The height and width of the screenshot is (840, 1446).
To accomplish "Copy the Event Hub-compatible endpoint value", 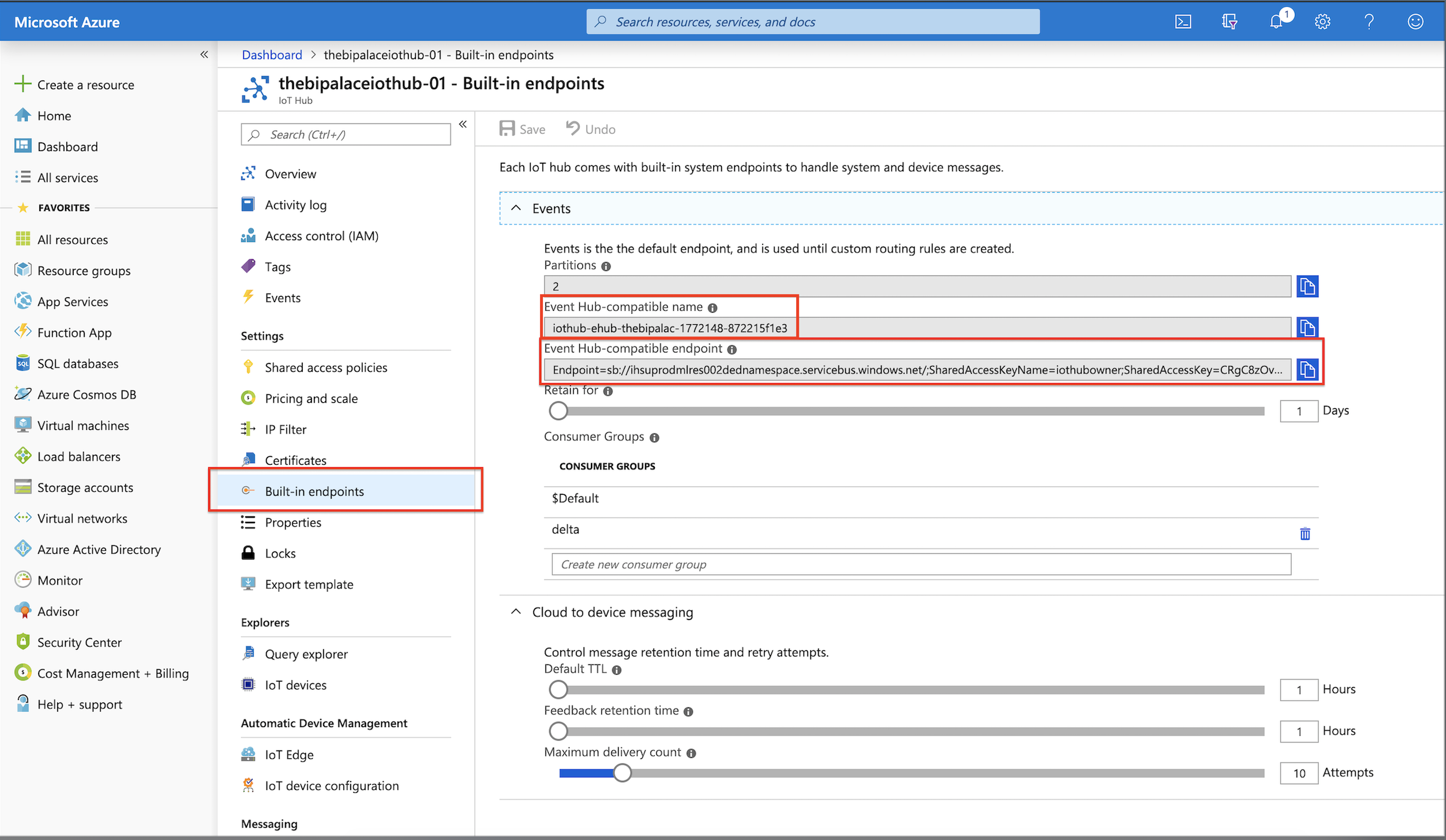I will pyautogui.click(x=1307, y=370).
